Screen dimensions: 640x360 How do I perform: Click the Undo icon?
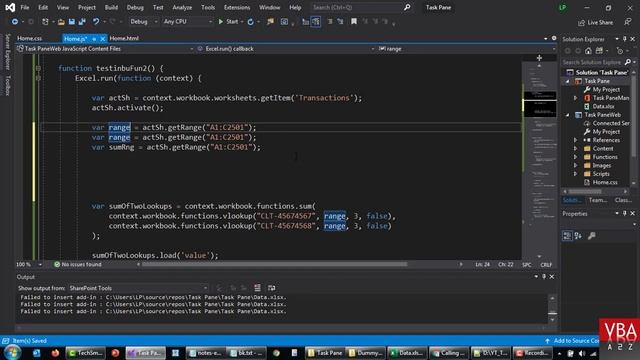pyautogui.click(x=96, y=22)
